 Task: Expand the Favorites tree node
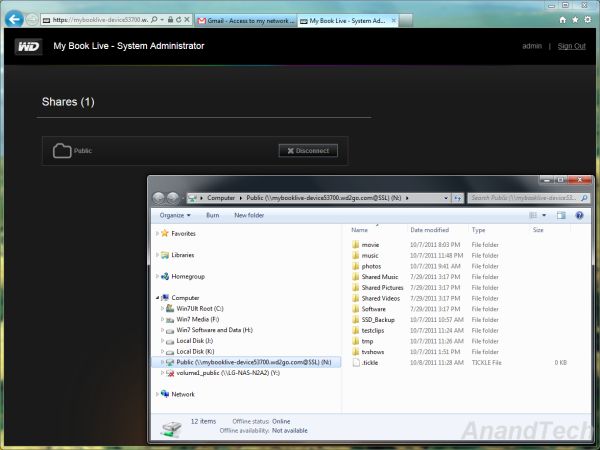pos(157,233)
